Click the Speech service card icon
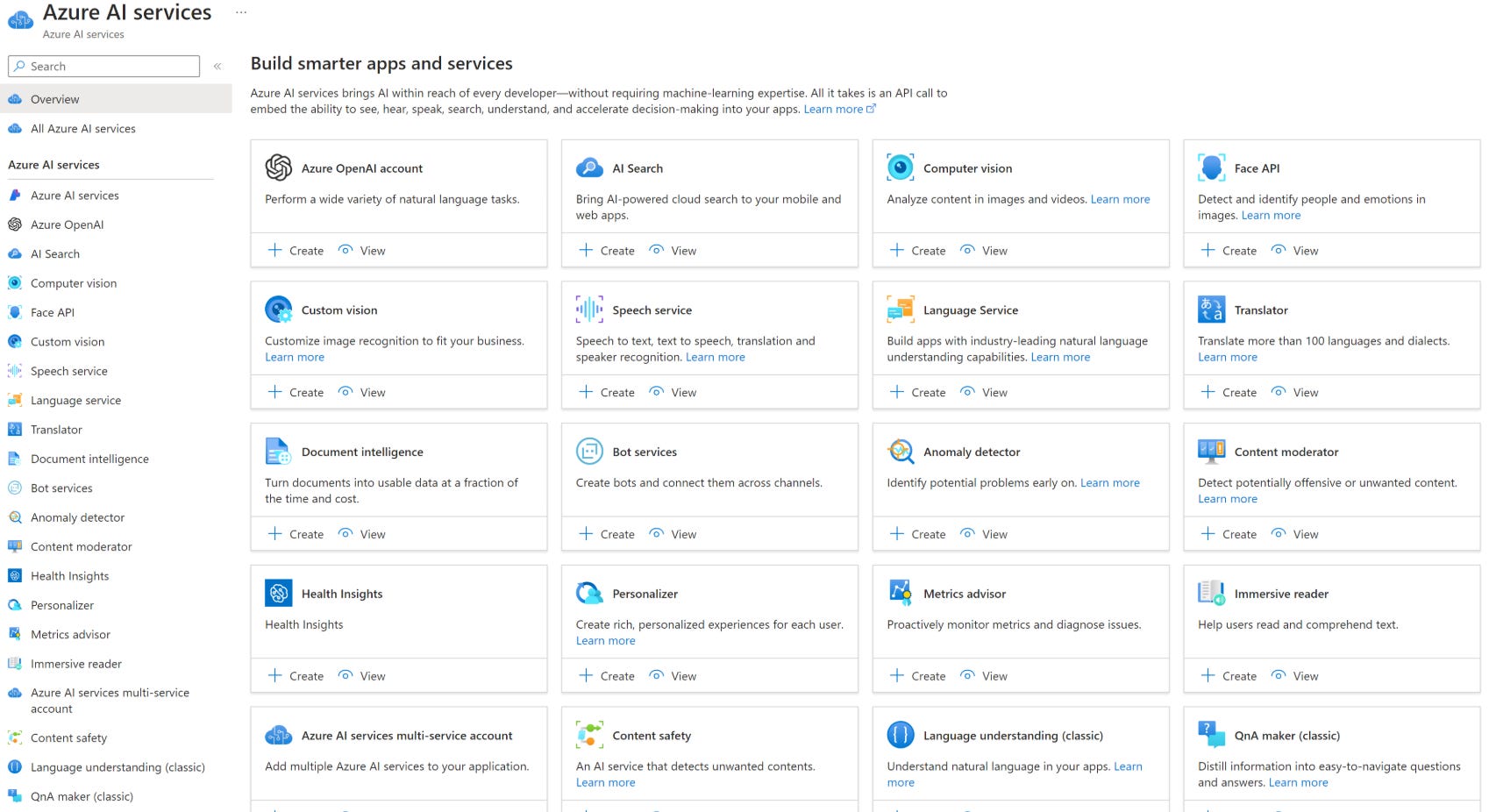Image resolution: width=1489 pixels, height=812 pixels. (x=589, y=310)
